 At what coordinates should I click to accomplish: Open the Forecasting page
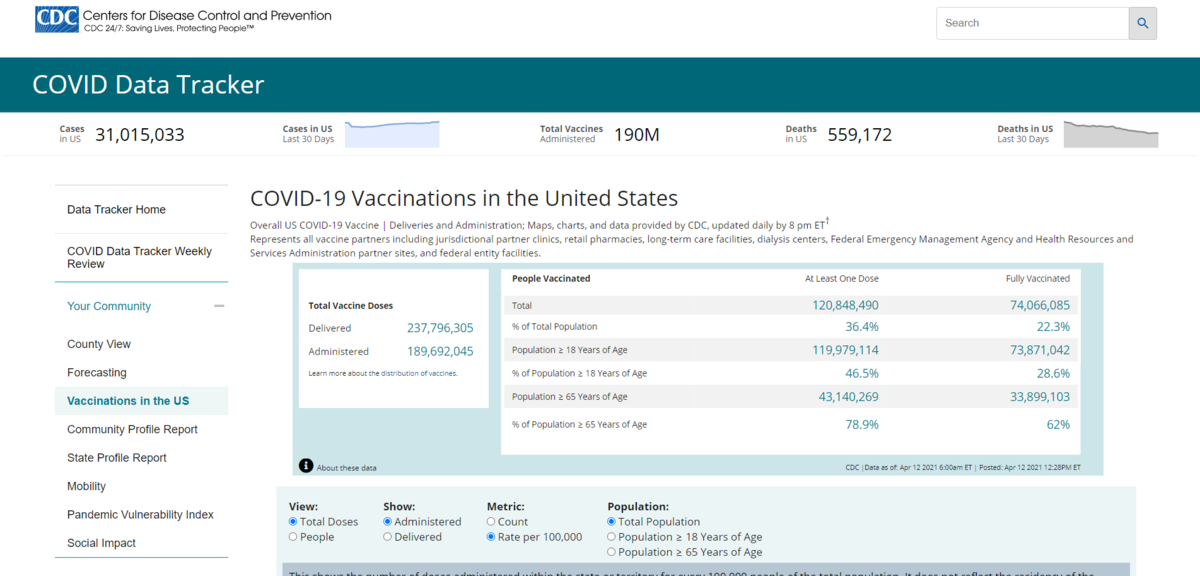(97, 373)
